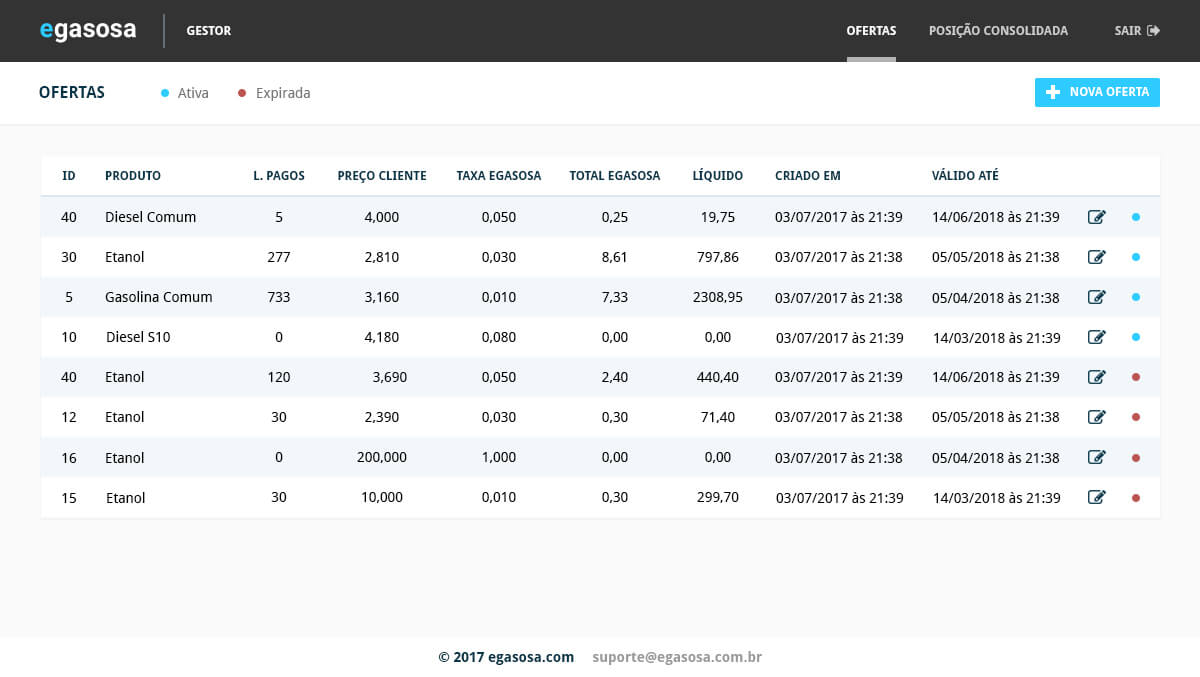Screen dimensions: 1200x677
Task: Click the 0,080 taxa egasosa value
Action: (x=499, y=337)
